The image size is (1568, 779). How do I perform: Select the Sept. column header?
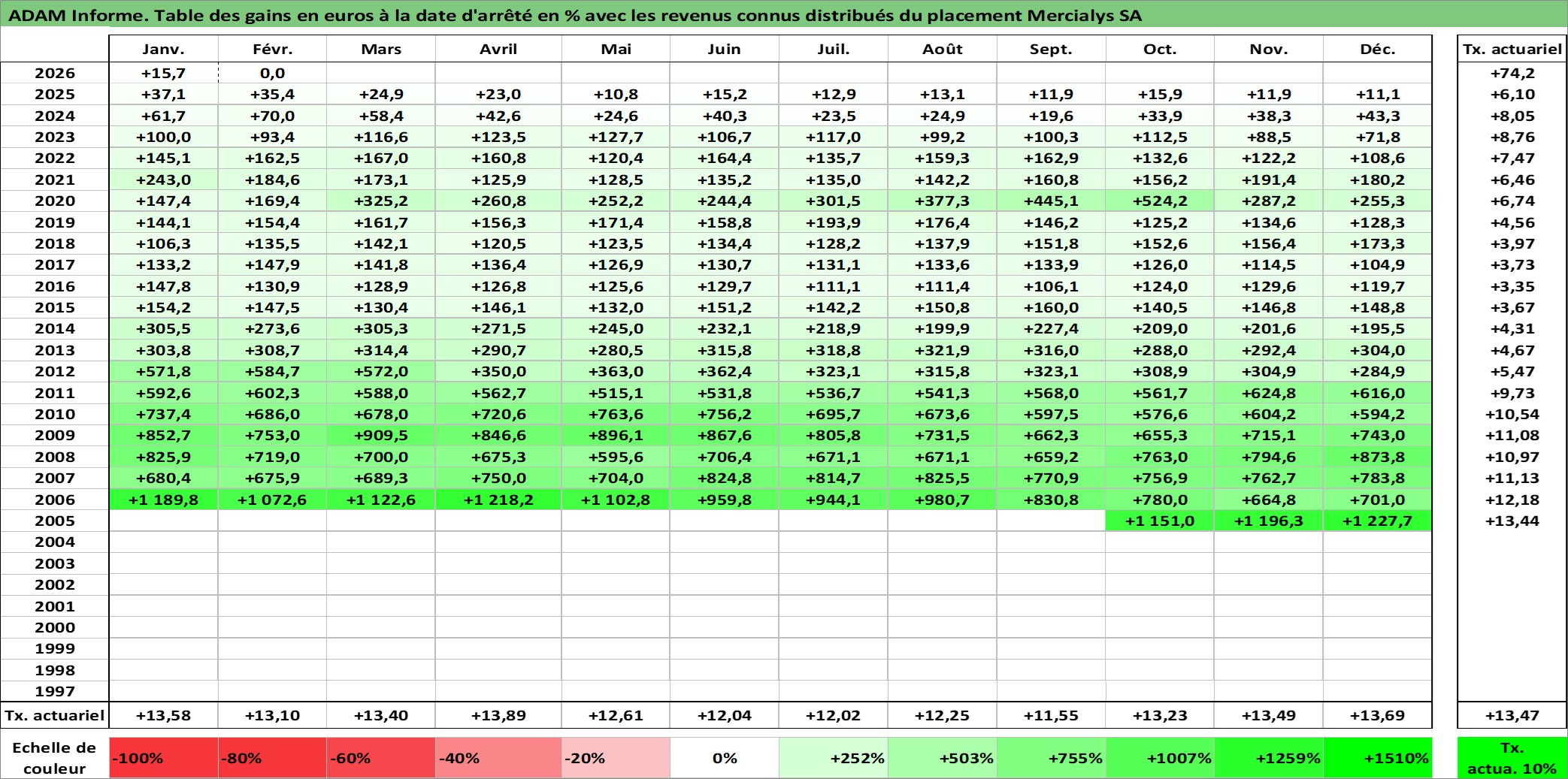(1051, 49)
